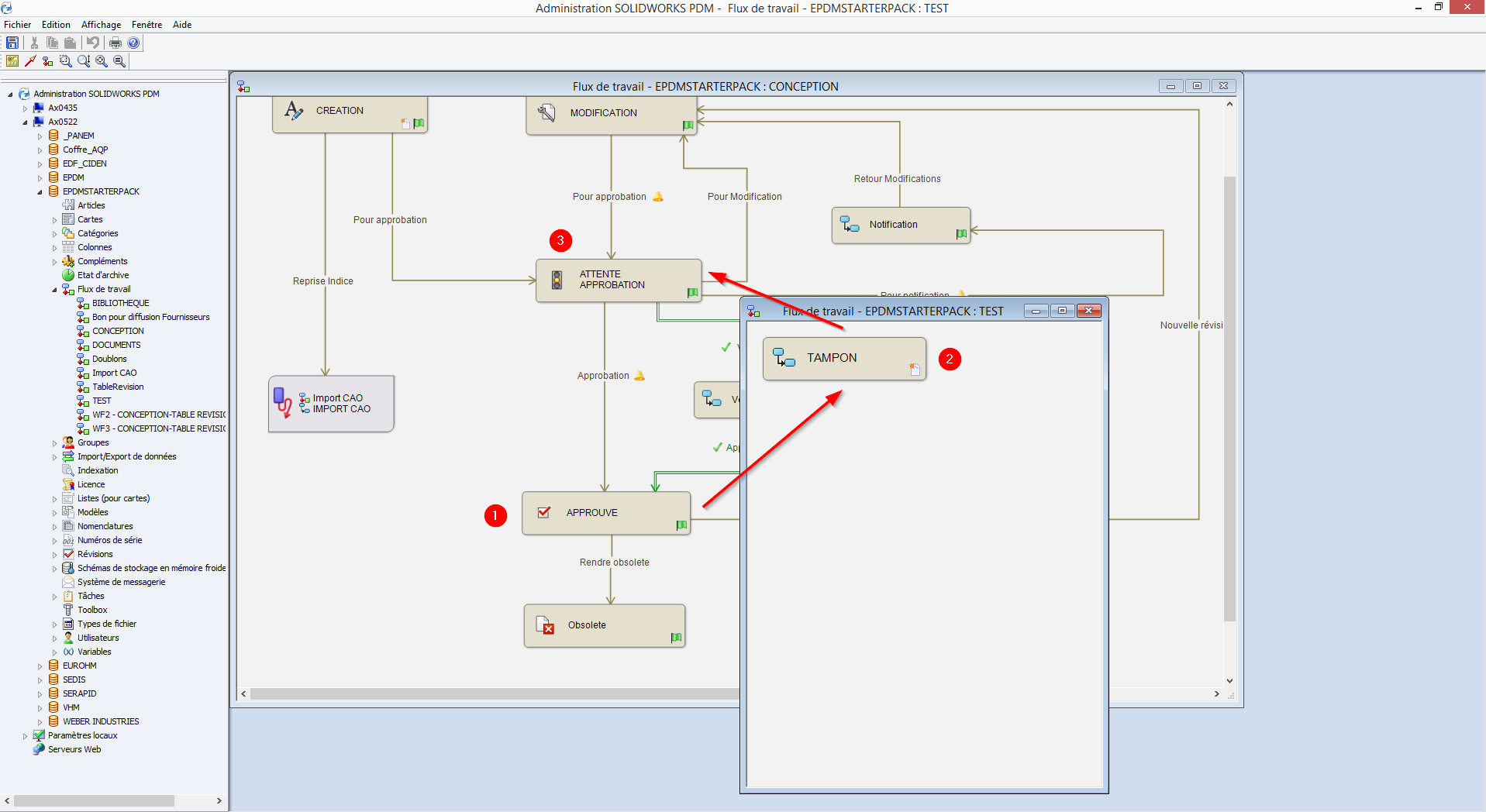Click the Undo arrow icon
Image resolution: width=1486 pixels, height=812 pixels.
point(93,43)
